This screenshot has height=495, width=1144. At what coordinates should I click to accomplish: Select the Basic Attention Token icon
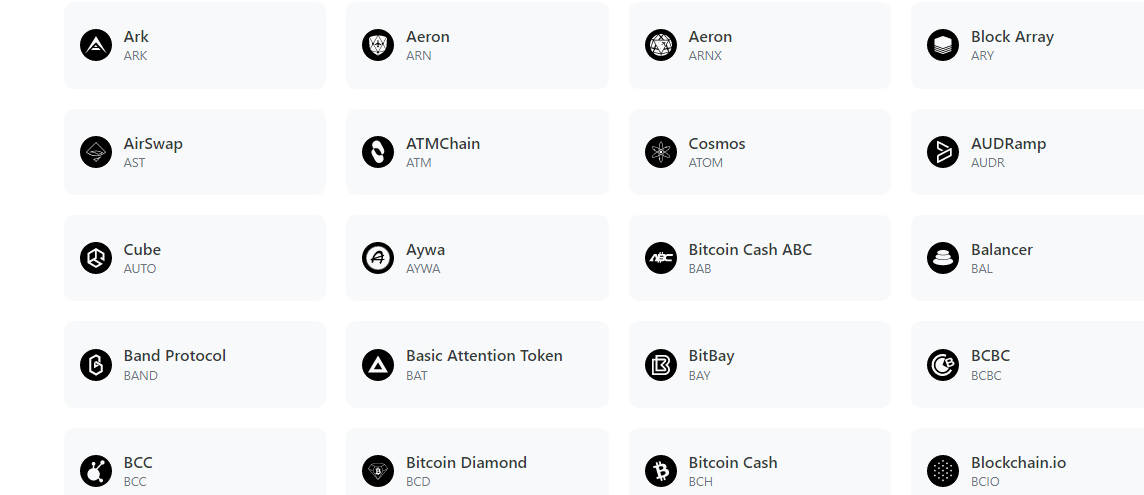378,365
